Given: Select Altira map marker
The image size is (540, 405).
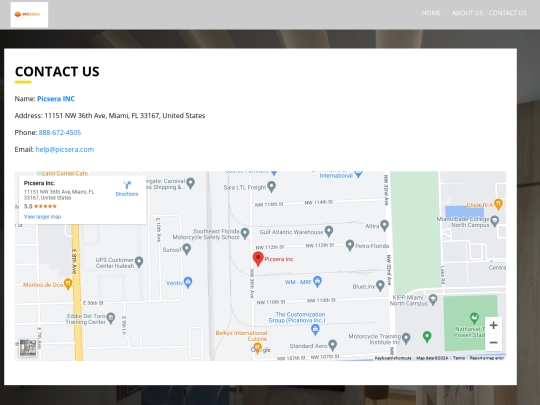Looking at the screenshot, I should click(x=384, y=226).
